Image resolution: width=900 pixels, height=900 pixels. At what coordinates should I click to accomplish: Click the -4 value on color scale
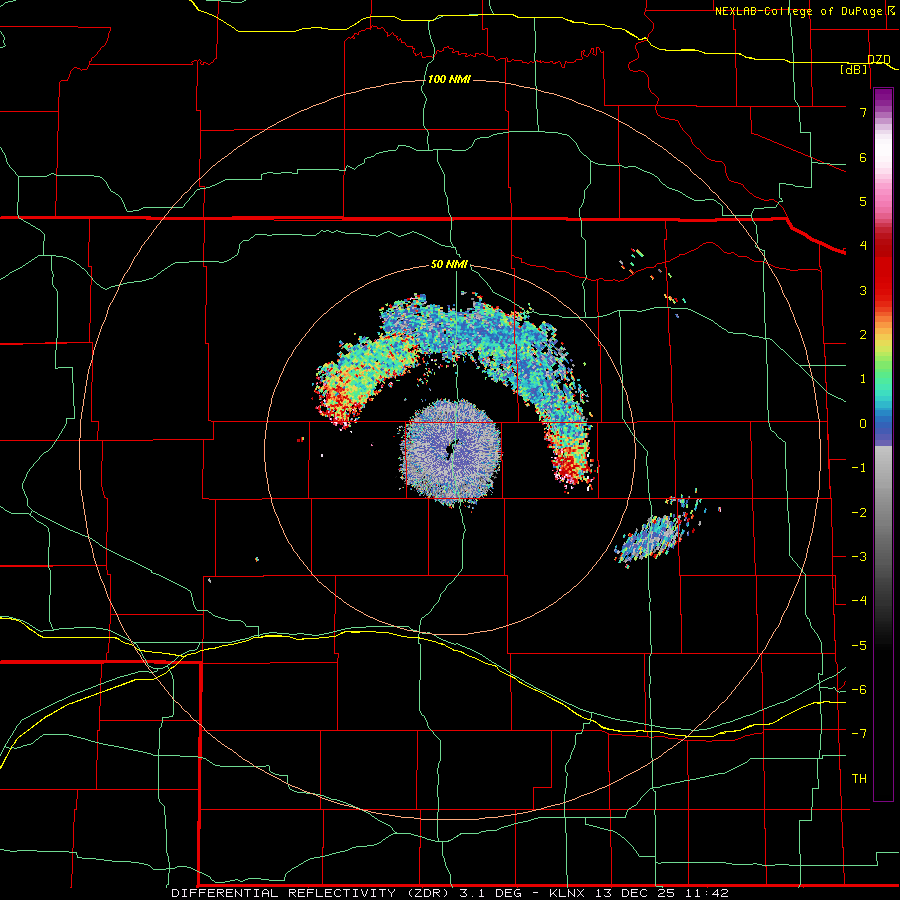[x=859, y=601]
